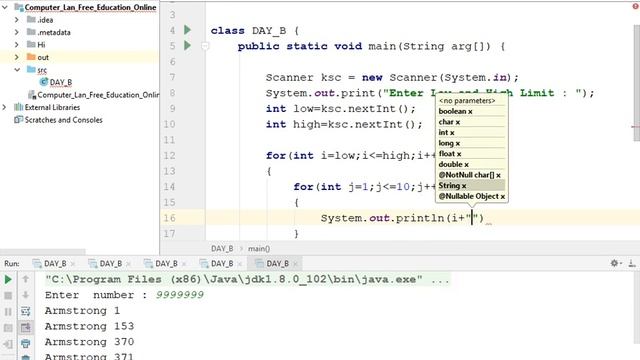Screen dimensions: 640x360
Task: Rerun DAY_B with the green play button
Action: click(x=8, y=280)
